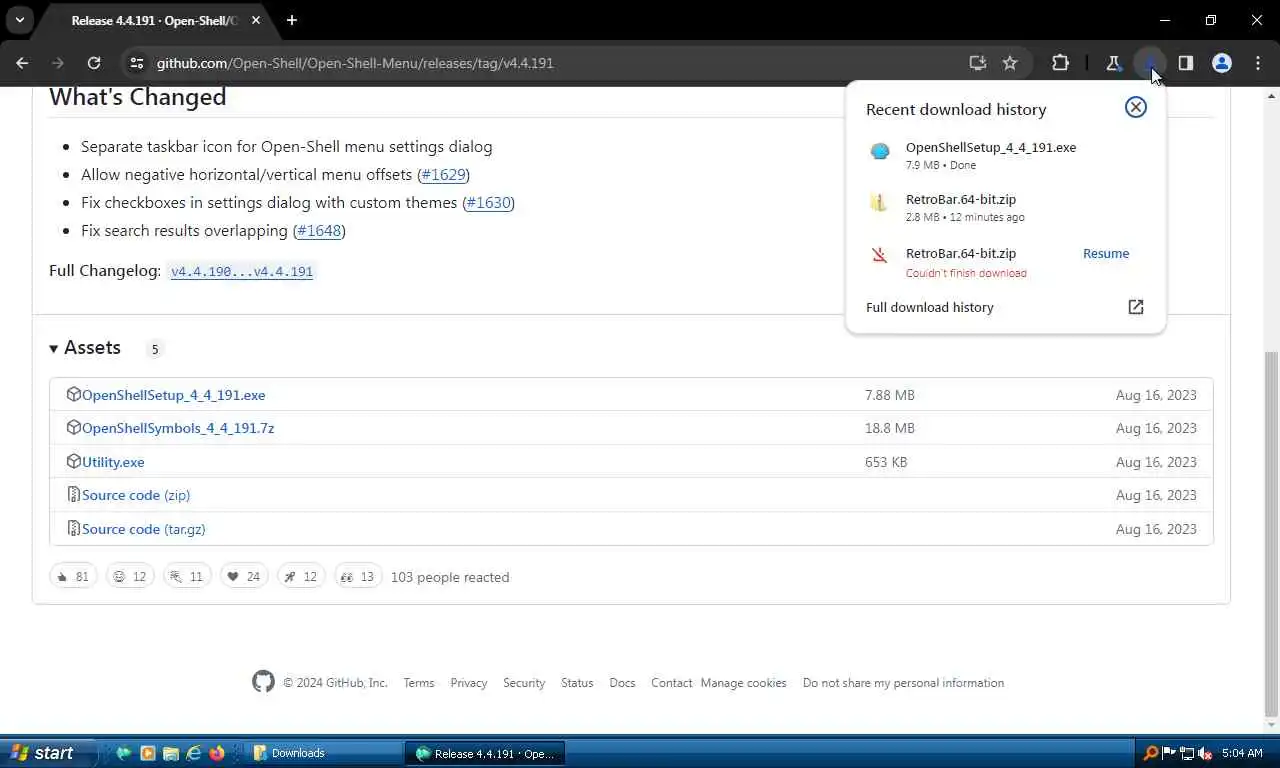Click the muted volume tray icon

[x=1205, y=753]
